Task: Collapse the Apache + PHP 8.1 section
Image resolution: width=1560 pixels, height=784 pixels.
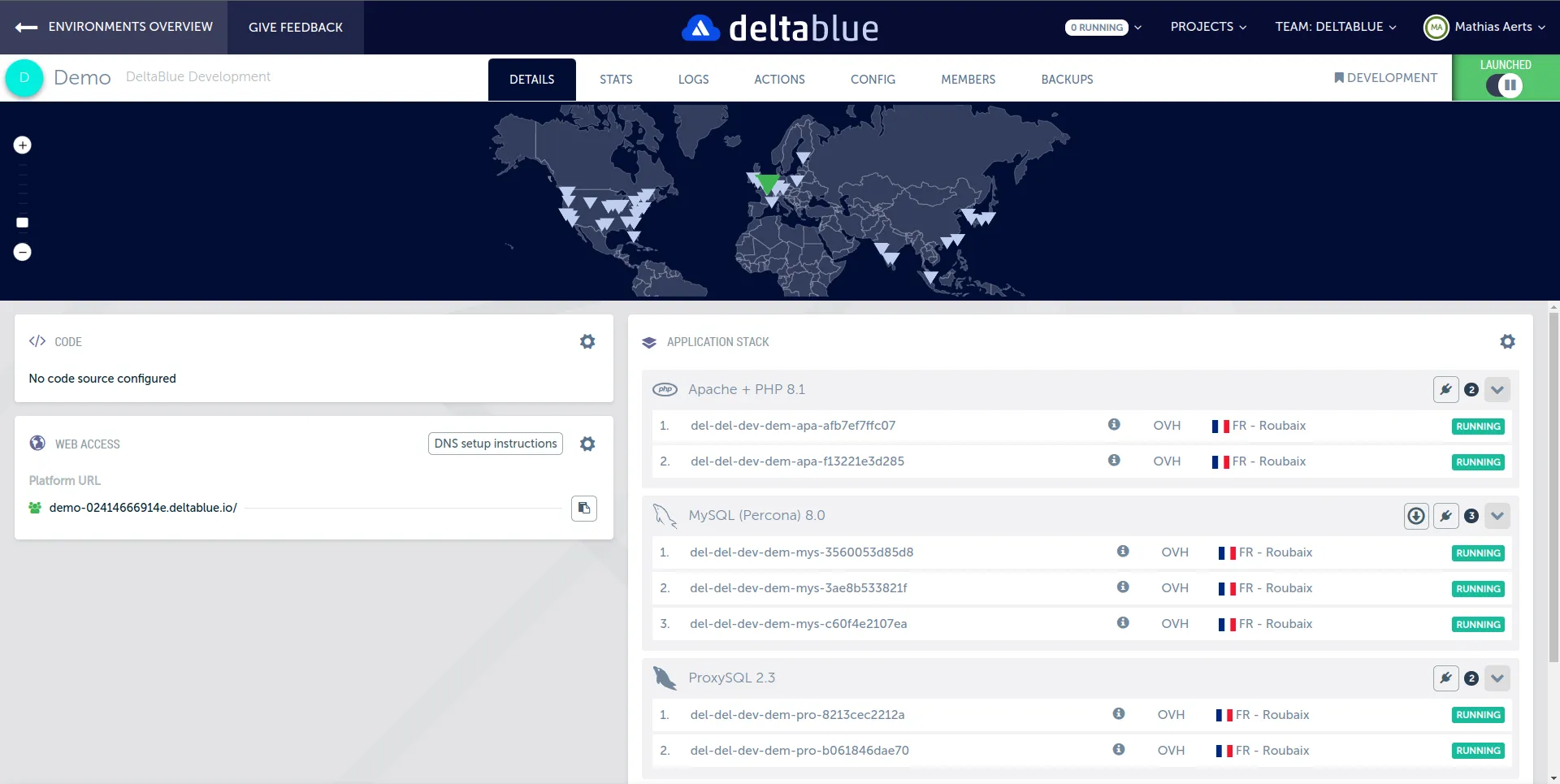Action: [x=1497, y=390]
